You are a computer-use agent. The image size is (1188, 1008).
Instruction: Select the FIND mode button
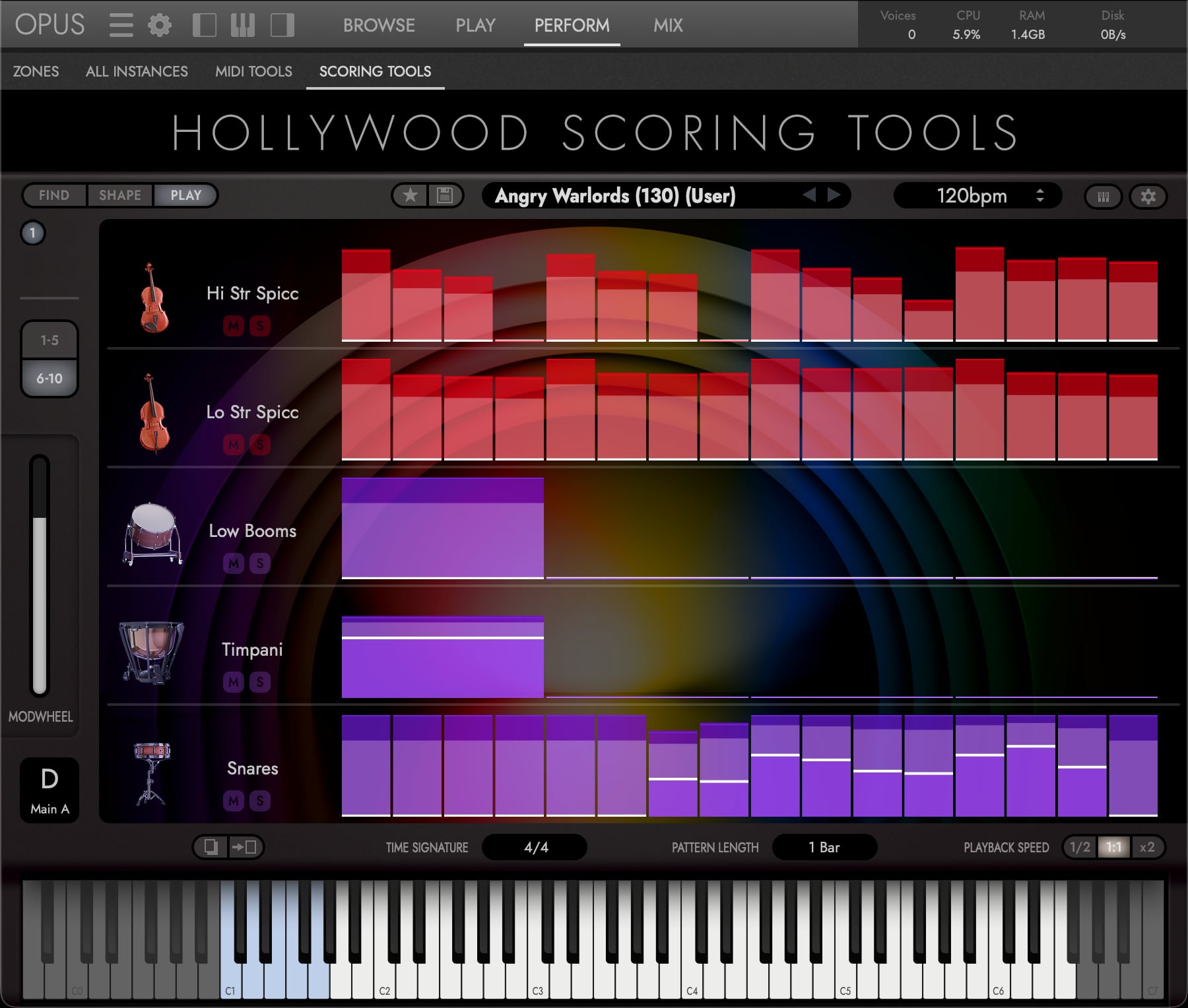click(54, 195)
